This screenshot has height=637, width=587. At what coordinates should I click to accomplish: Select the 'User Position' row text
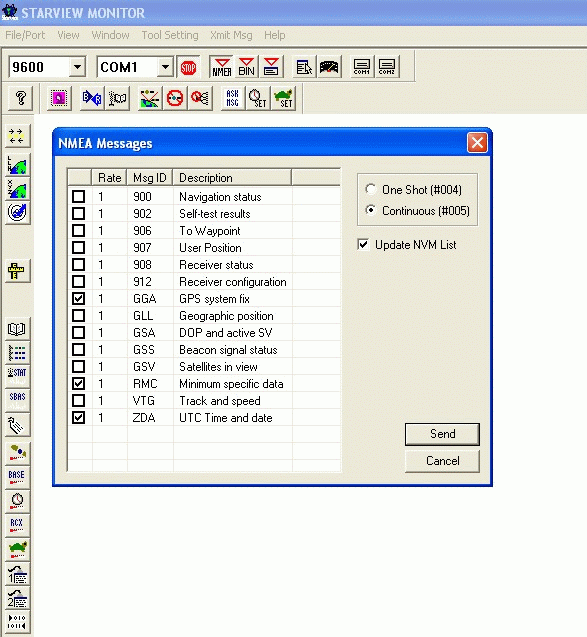pos(210,248)
